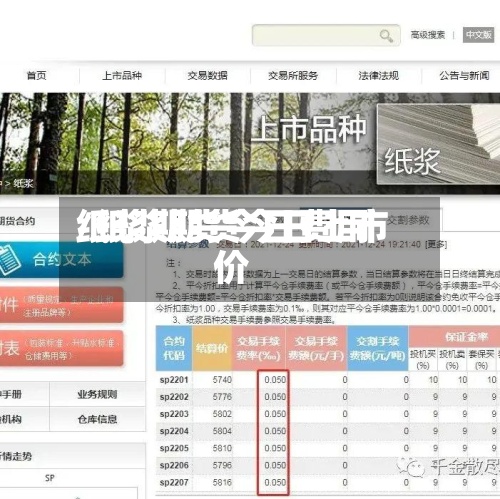Screen dimensions: 500x499
Task: Click settlement price 5796
Action: [222, 465]
